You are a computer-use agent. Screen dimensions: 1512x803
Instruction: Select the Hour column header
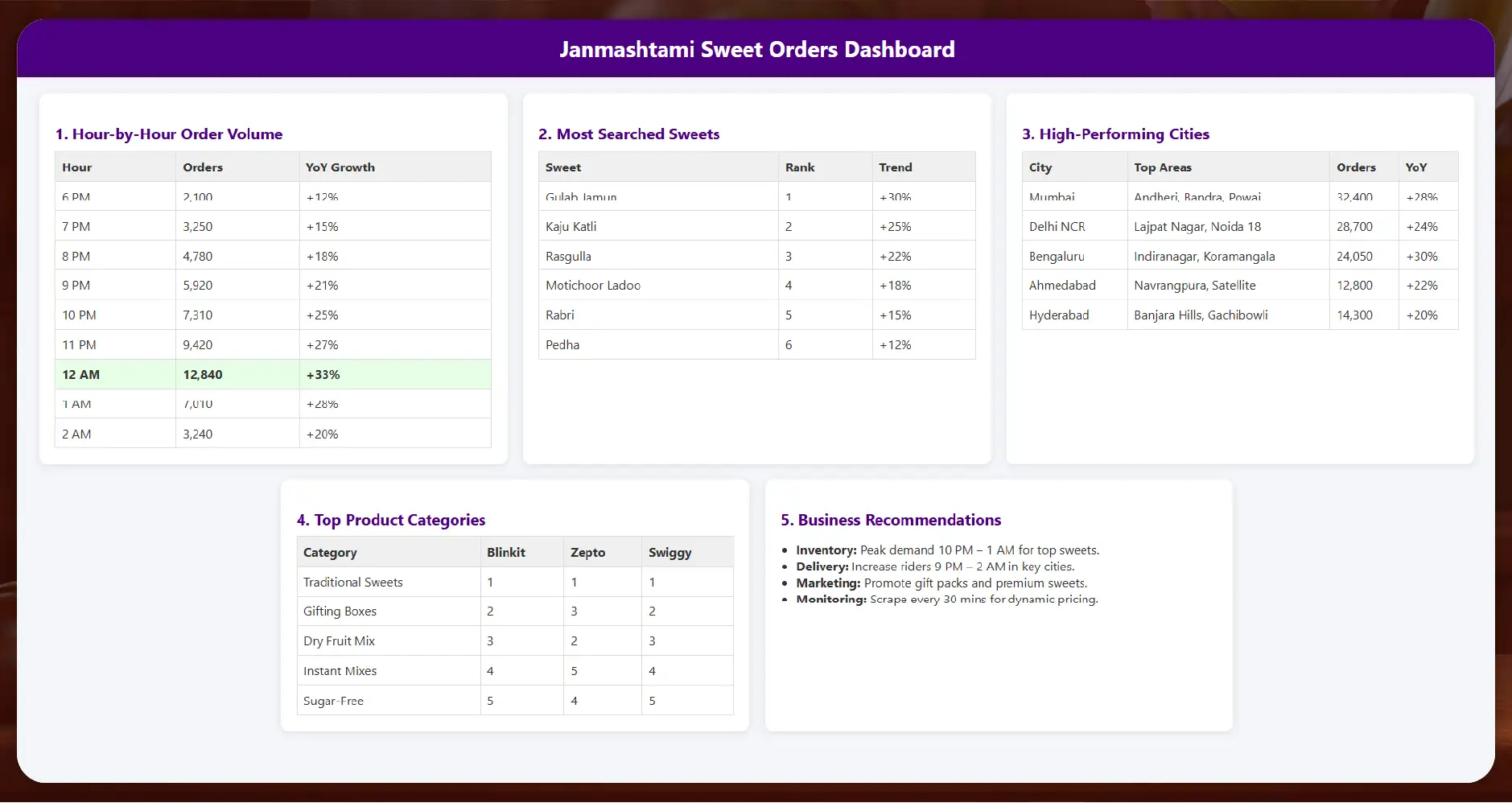[76, 167]
